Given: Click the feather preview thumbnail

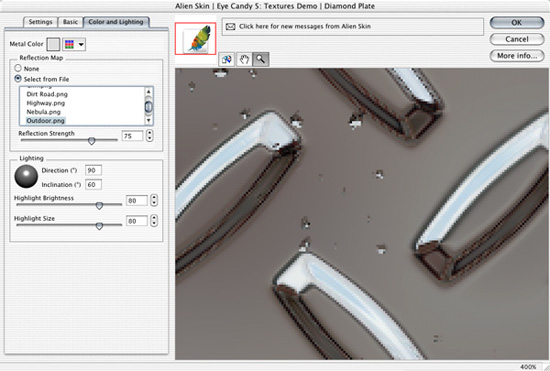Looking at the screenshot, I should 196,39.
